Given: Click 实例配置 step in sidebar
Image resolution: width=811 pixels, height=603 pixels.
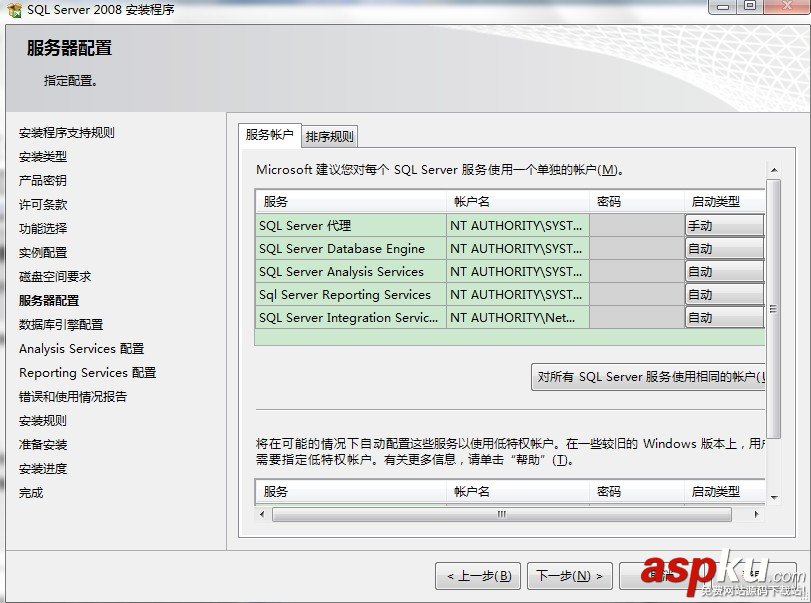Looking at the screenshot, I should click(43, 253).
